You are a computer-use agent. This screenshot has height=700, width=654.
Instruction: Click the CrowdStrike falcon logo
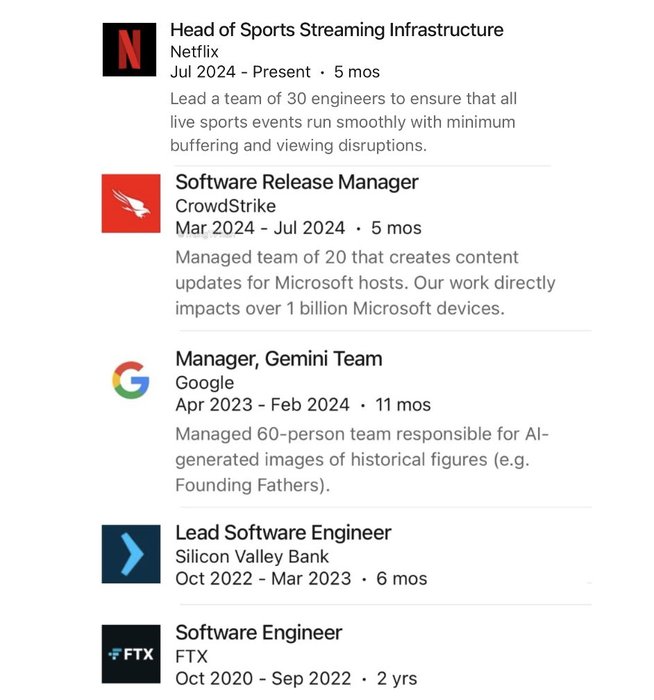(131, 203)
